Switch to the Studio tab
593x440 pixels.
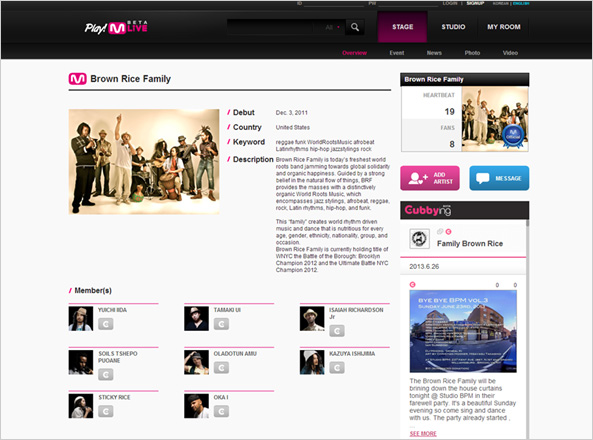tap(453, 27)
